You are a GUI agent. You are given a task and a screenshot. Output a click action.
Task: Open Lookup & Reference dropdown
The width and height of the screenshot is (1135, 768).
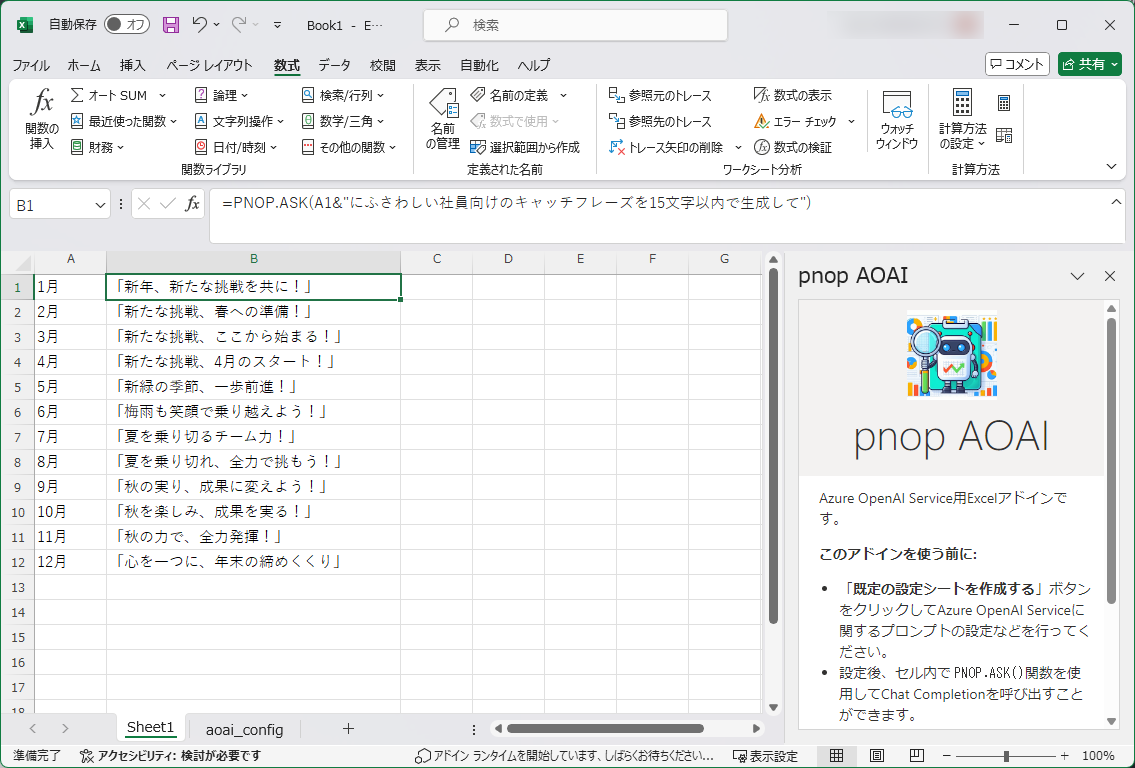(x=381, y=96)
